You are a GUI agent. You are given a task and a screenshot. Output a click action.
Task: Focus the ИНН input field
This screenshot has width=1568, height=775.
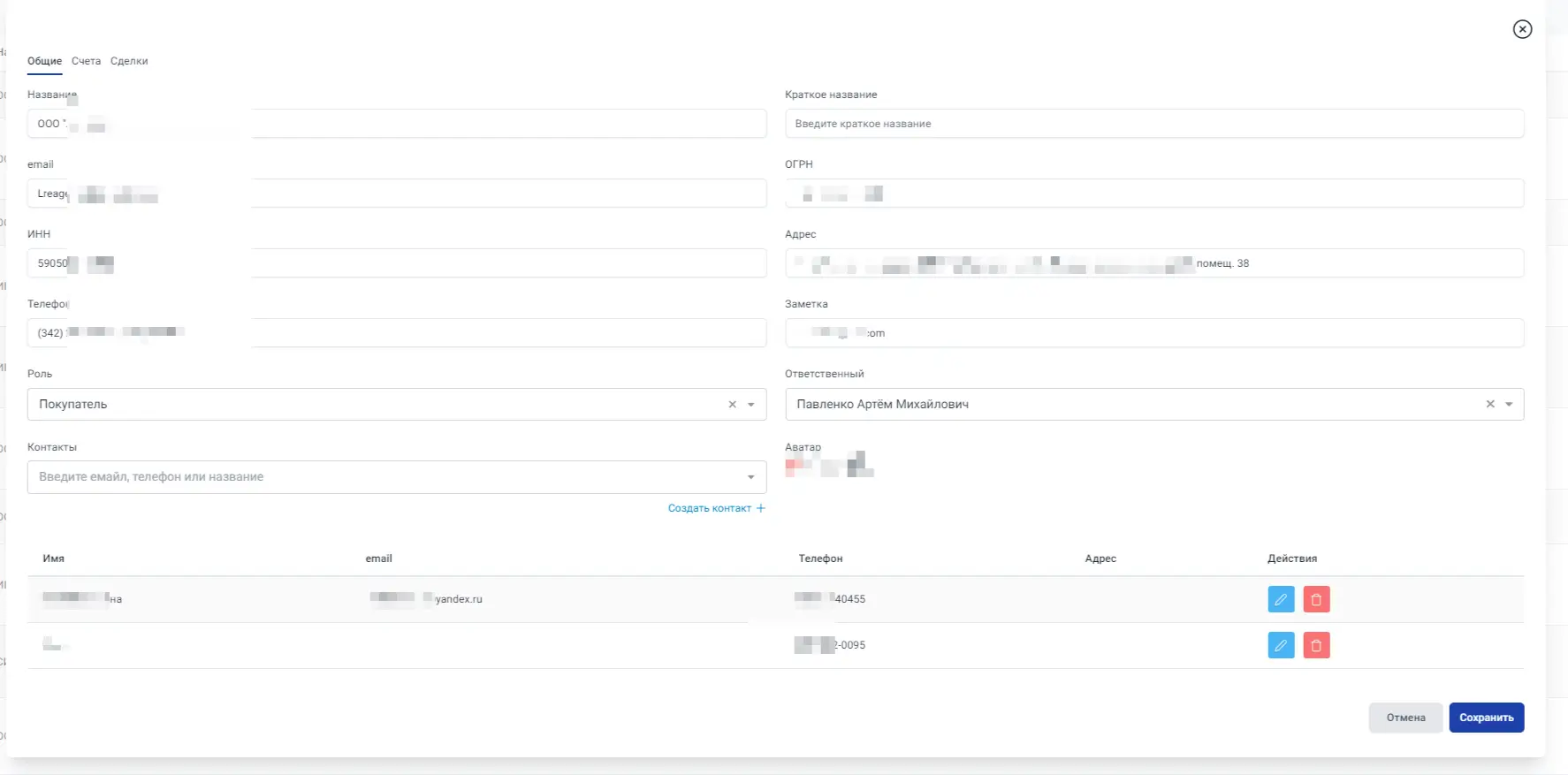(397, 263)
